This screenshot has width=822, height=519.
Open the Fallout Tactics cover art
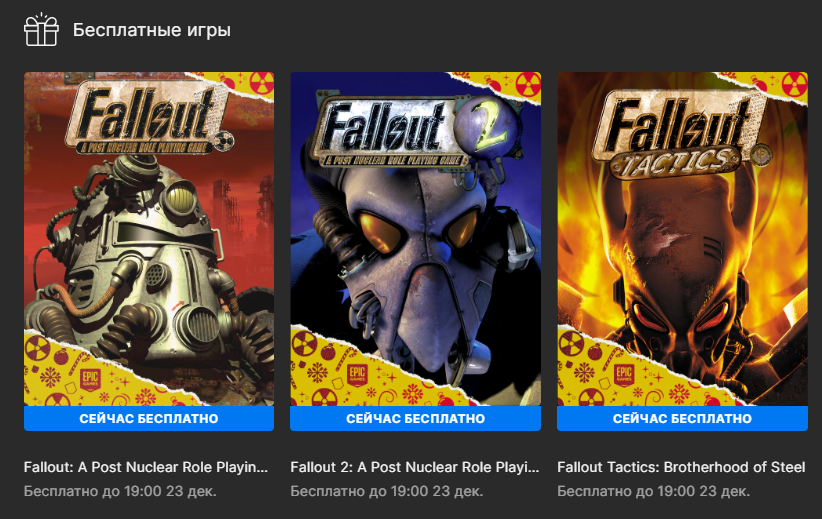click(x=683, y=239)
